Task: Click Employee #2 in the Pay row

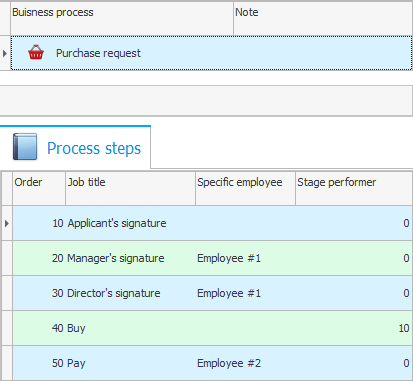Action: coord(229,363)
